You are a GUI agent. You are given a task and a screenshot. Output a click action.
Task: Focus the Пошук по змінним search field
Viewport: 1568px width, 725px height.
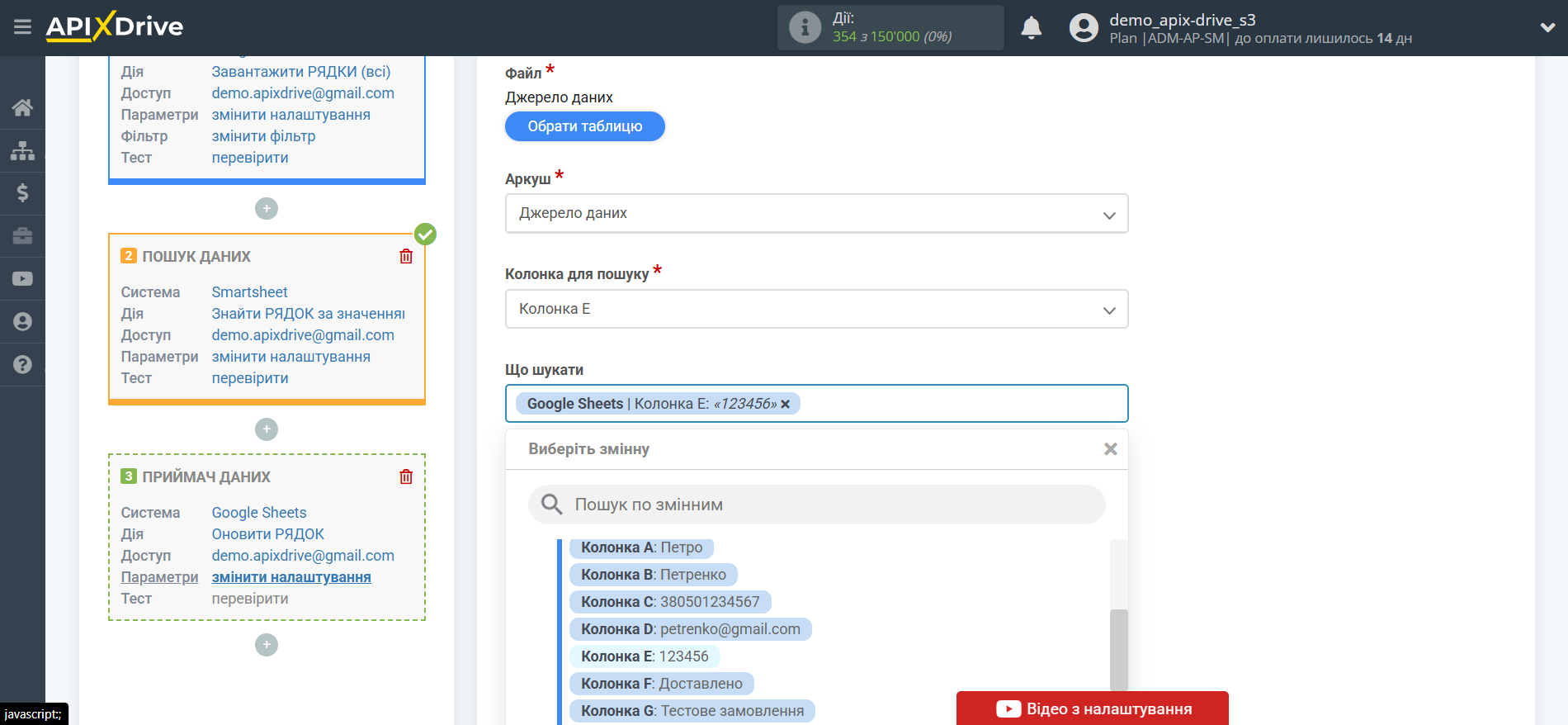[x=817, y=505]
